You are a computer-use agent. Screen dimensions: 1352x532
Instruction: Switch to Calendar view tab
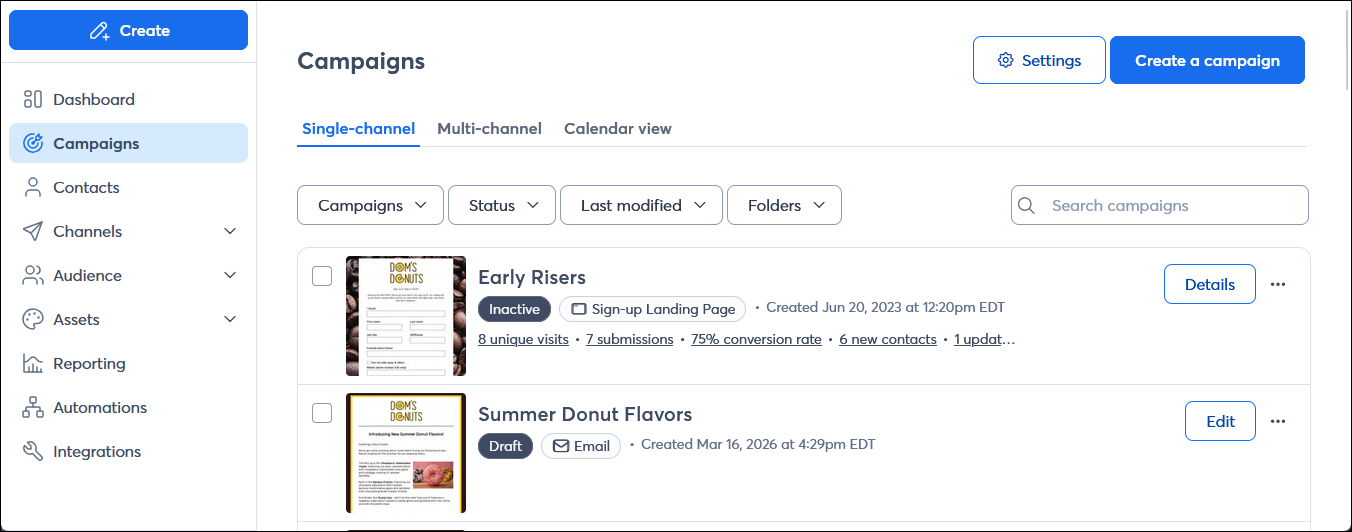(x=618, y=128)
